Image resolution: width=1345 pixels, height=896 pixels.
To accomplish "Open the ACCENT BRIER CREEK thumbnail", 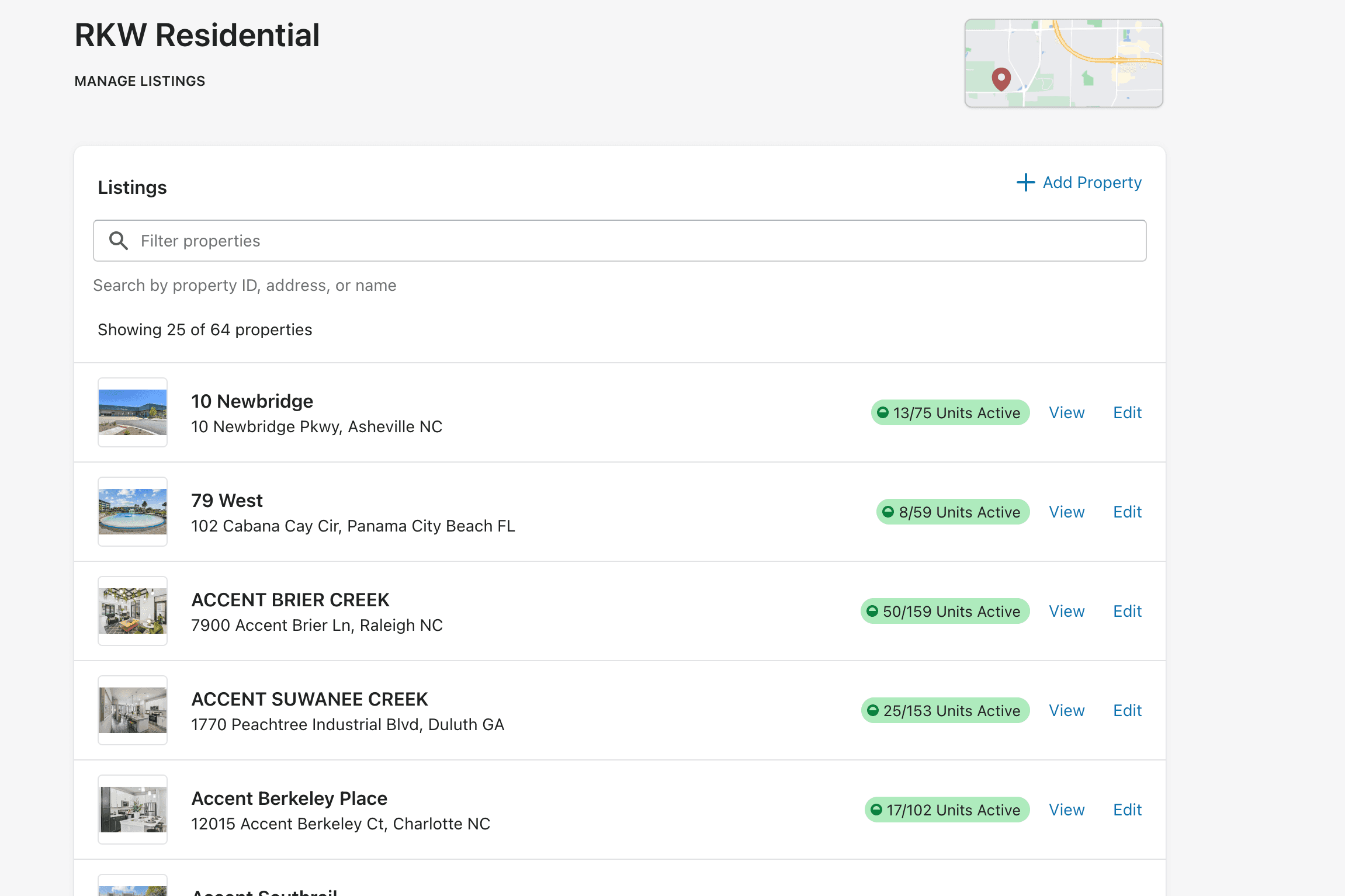I will pyautogui.click(x=133, y=611).
